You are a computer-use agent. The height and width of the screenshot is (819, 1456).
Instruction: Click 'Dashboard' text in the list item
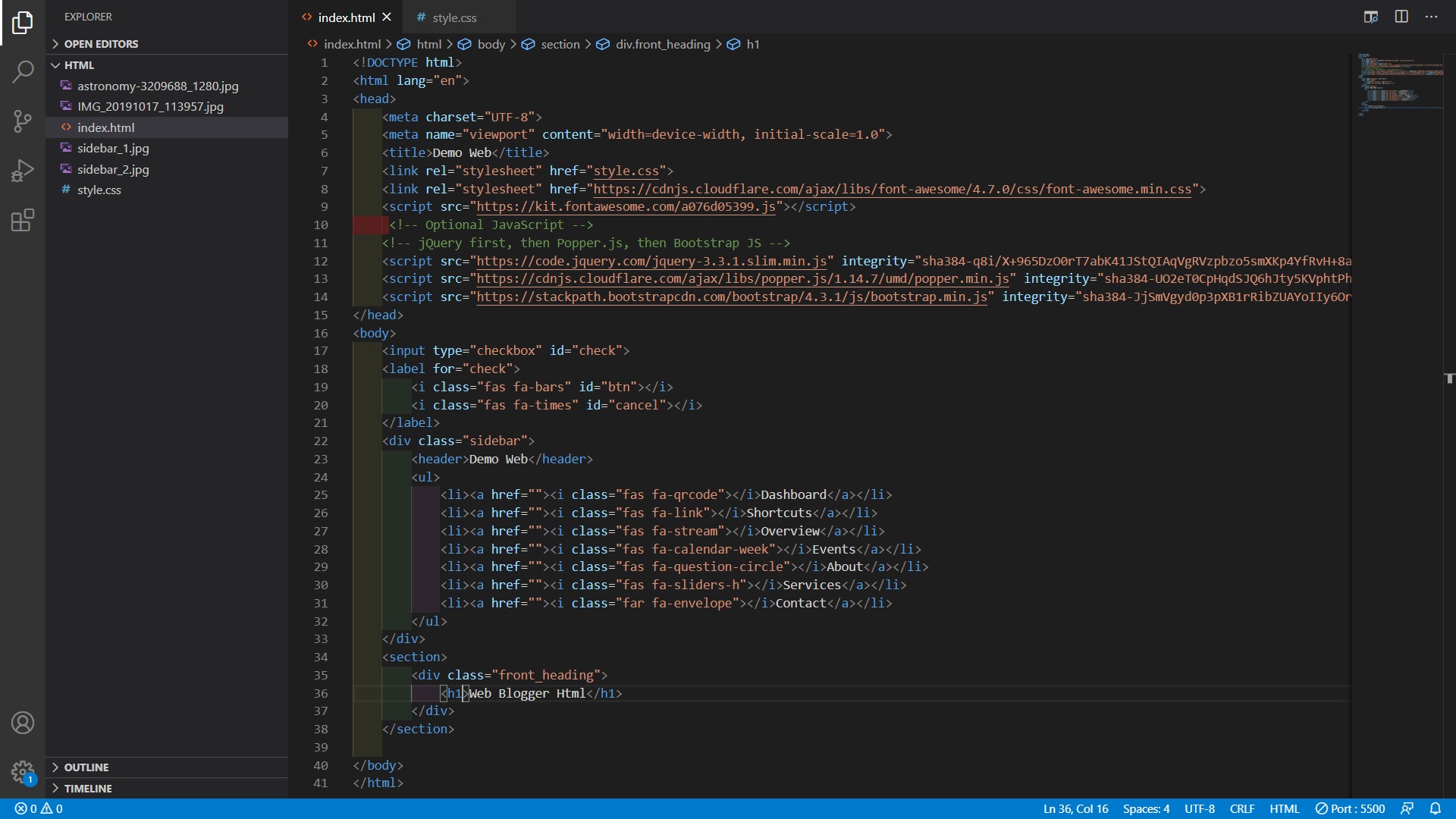(793, 495)
